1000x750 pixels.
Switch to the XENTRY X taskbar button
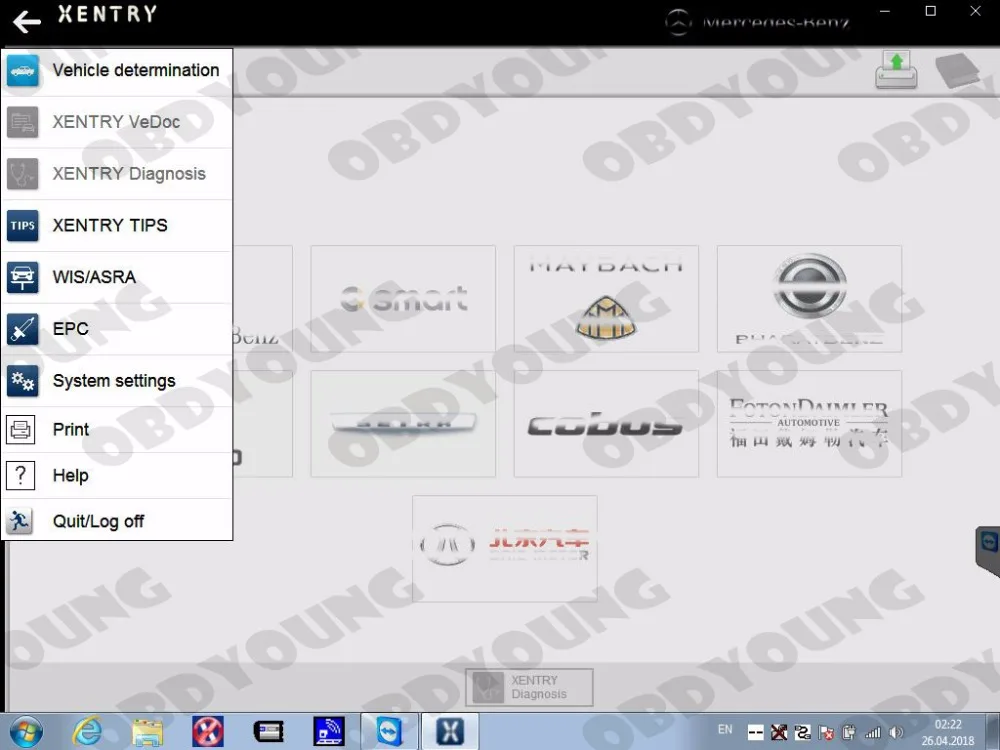pyautogui.click(x=450, y=731)
